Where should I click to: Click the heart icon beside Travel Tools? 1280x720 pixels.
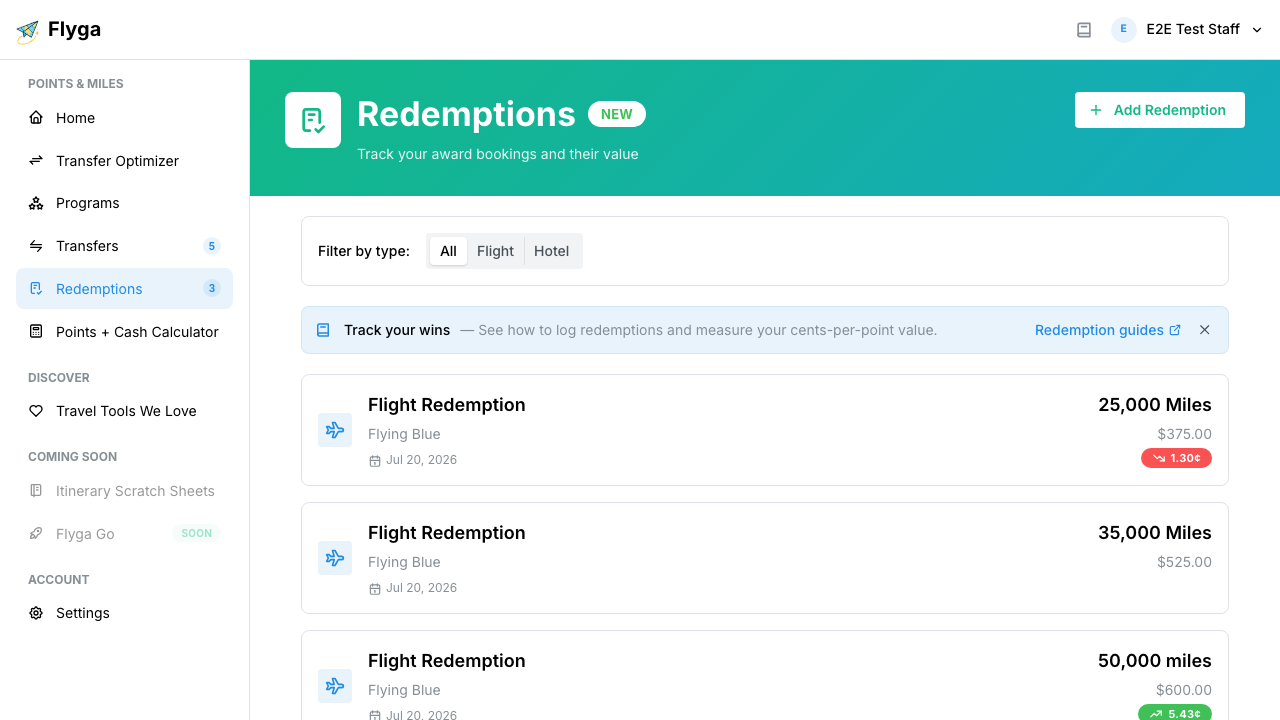coord(36,411)
